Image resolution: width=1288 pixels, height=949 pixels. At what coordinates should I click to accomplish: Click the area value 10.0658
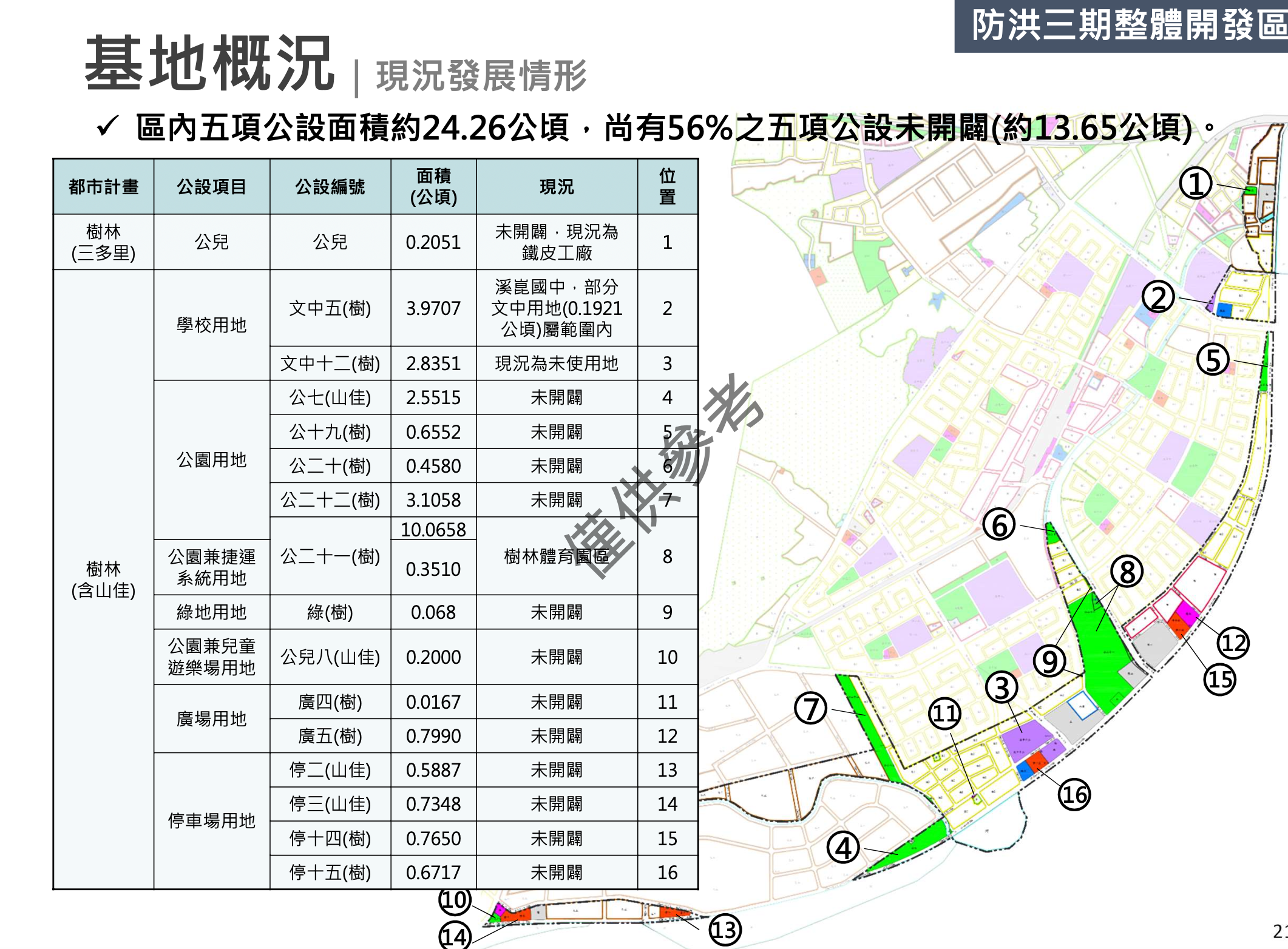(433, 529)
